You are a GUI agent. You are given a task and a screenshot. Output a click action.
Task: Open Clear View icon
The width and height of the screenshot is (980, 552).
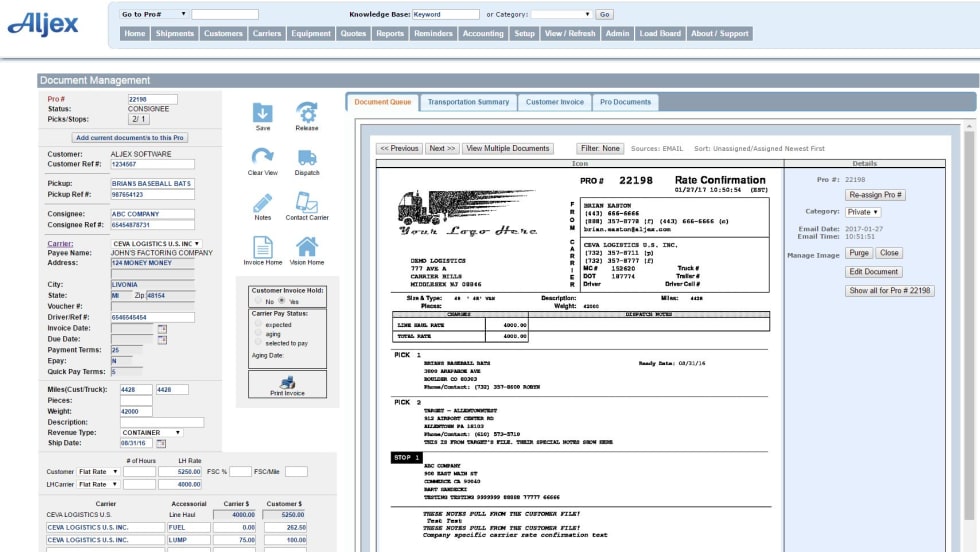point(262,157)
